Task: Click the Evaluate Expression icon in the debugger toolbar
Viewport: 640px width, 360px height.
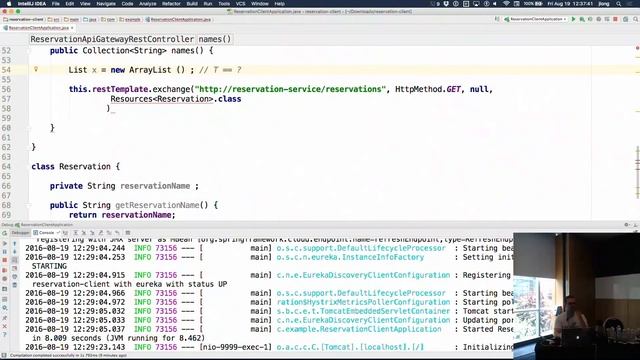Action: click(x=128, y=233)
